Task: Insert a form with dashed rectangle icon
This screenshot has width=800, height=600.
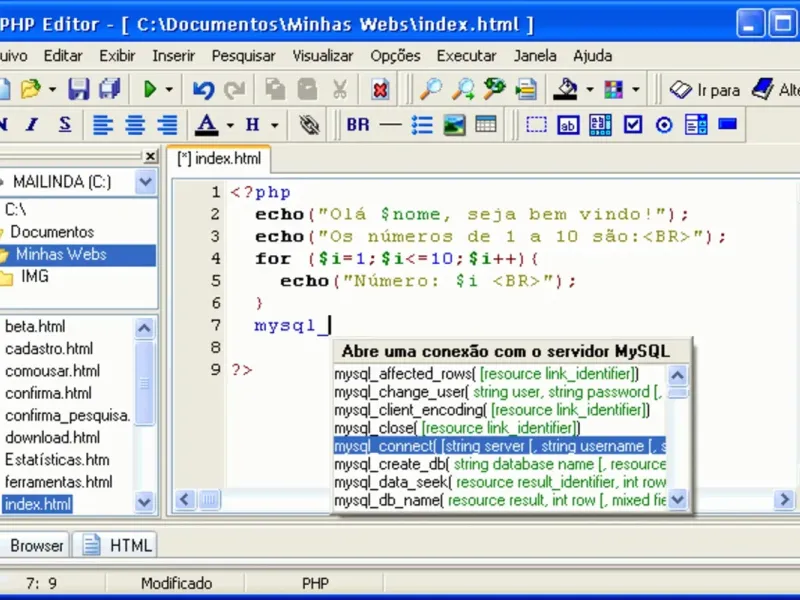Action: click(536, 124)
